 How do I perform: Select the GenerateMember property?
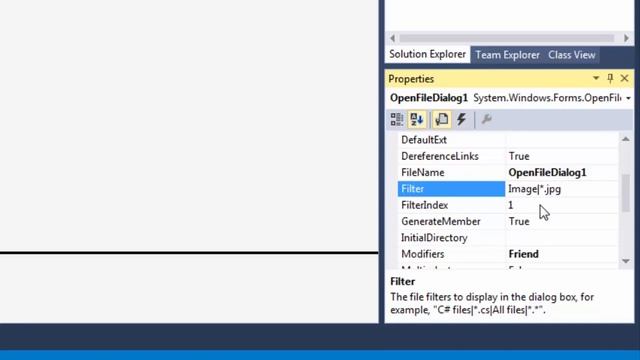[451, 222]
